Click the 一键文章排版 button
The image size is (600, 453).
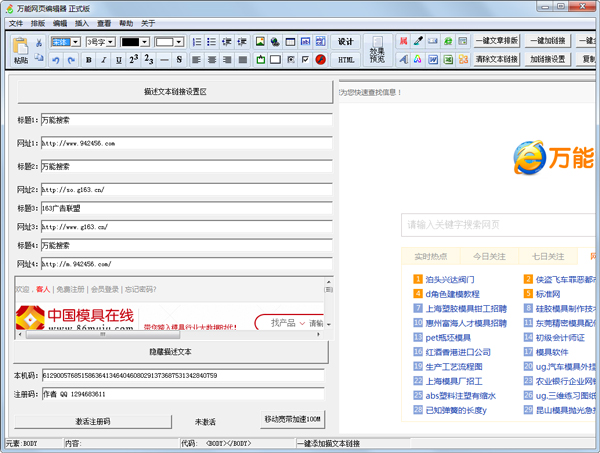tap(497, 41)
